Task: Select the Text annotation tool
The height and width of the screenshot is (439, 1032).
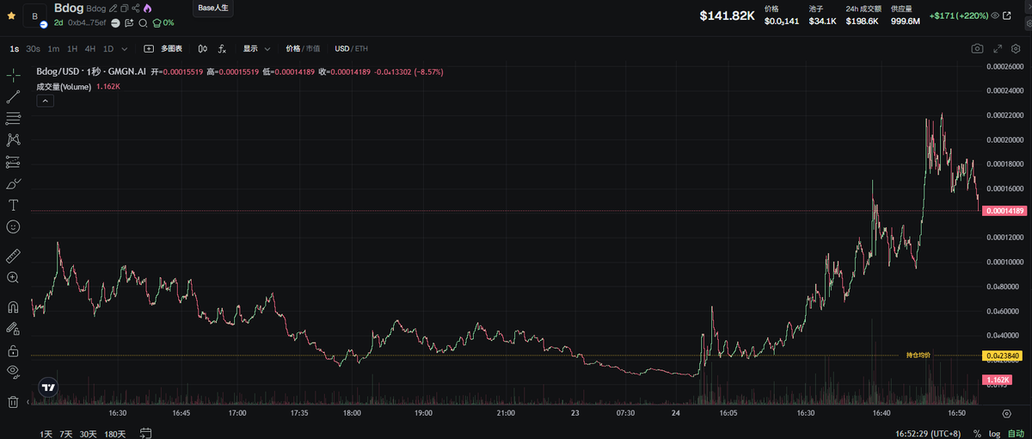Action: [x=14, y=205]
